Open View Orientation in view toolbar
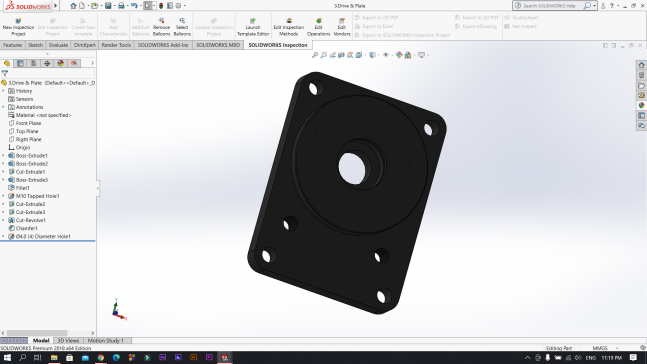The height and width of the screenshot is (364, 647). [359, 54]
